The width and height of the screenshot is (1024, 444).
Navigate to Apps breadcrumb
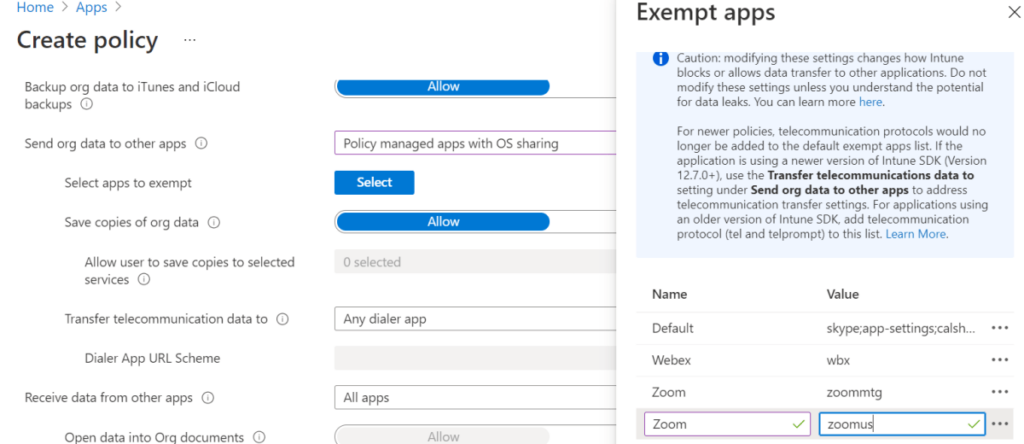[x=91, y=8]
